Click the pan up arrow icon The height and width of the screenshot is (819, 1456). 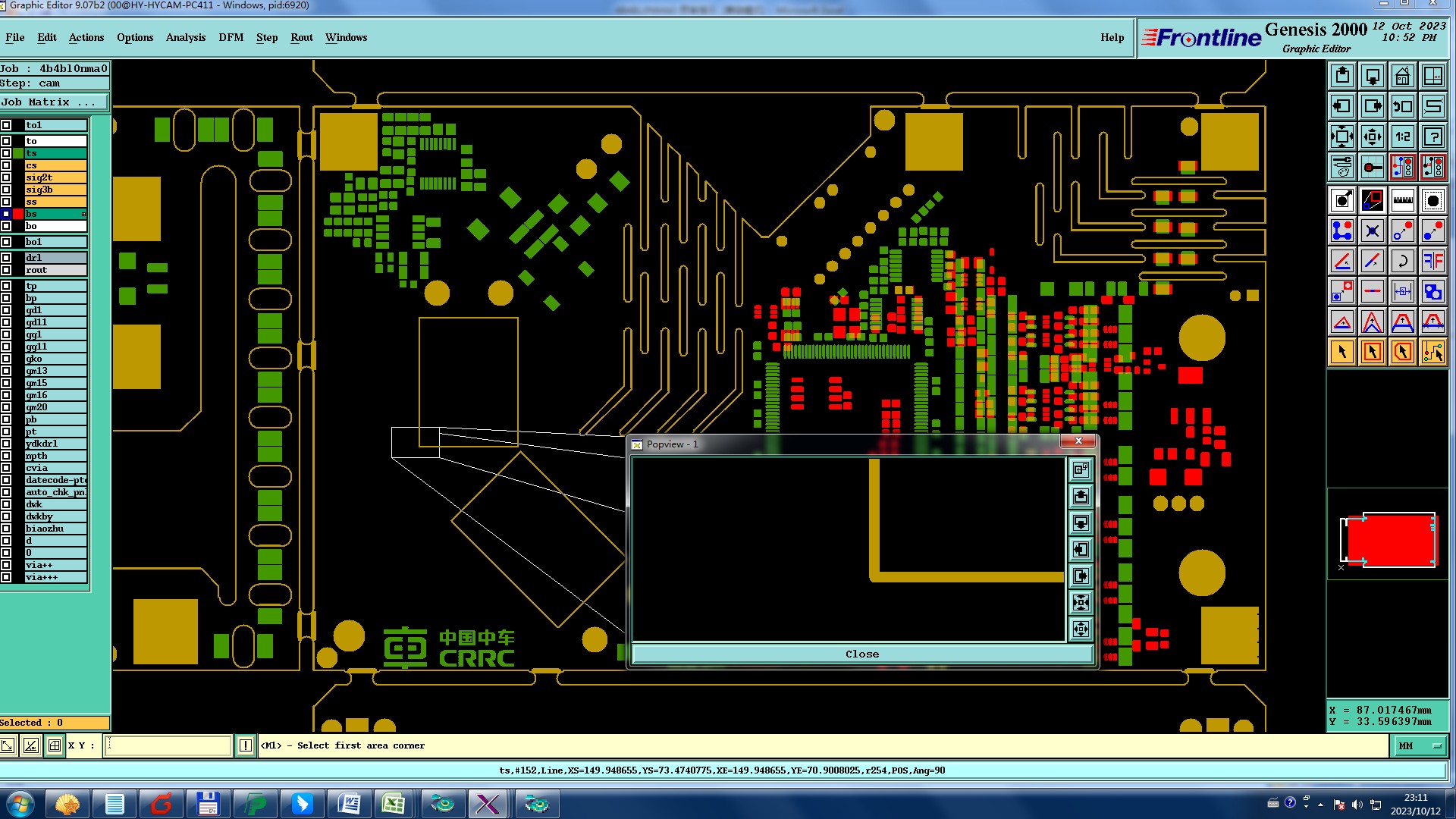point(1342,76)
